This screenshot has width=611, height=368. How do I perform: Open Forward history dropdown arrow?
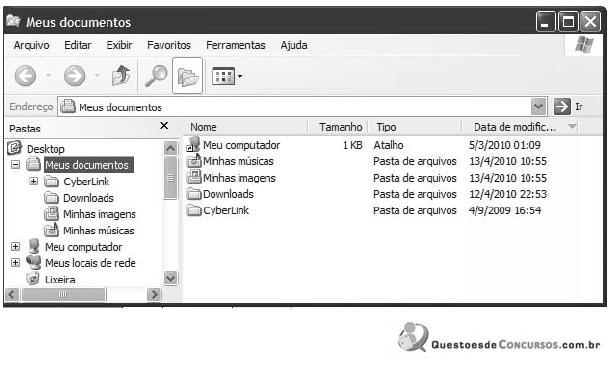pos(97,75)
